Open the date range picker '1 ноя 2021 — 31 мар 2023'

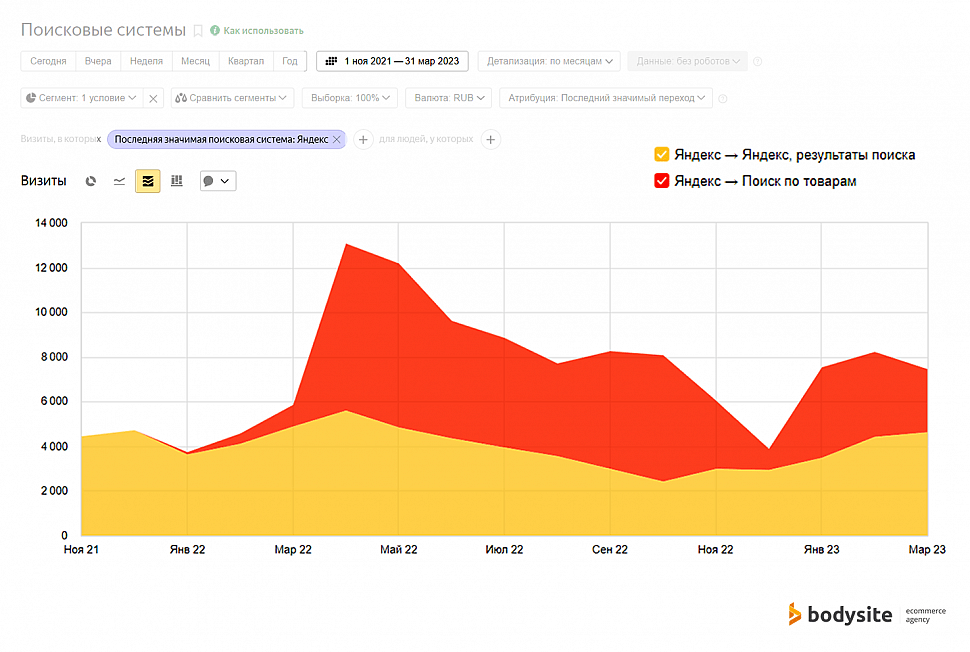click(392, 61)
